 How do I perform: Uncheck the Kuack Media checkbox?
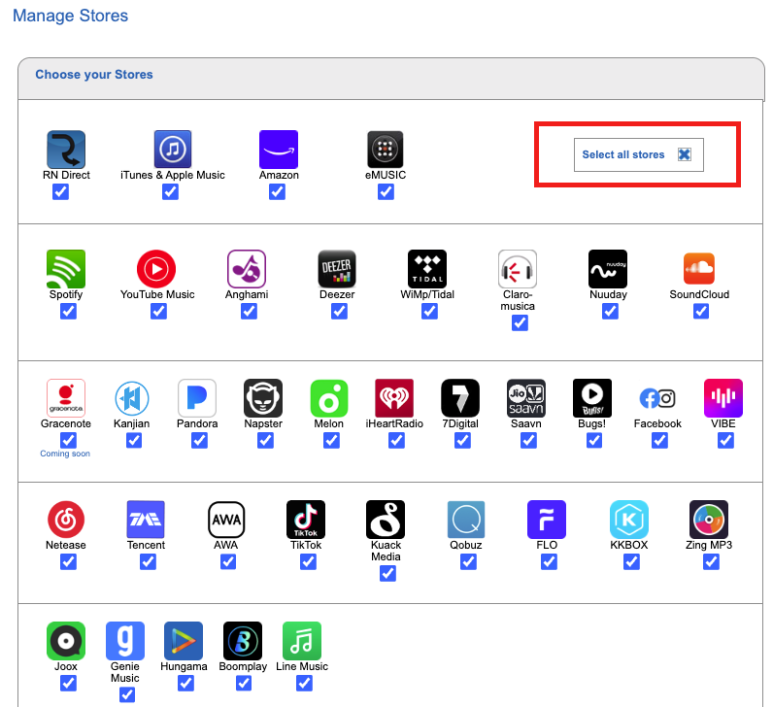coord(388,573)
